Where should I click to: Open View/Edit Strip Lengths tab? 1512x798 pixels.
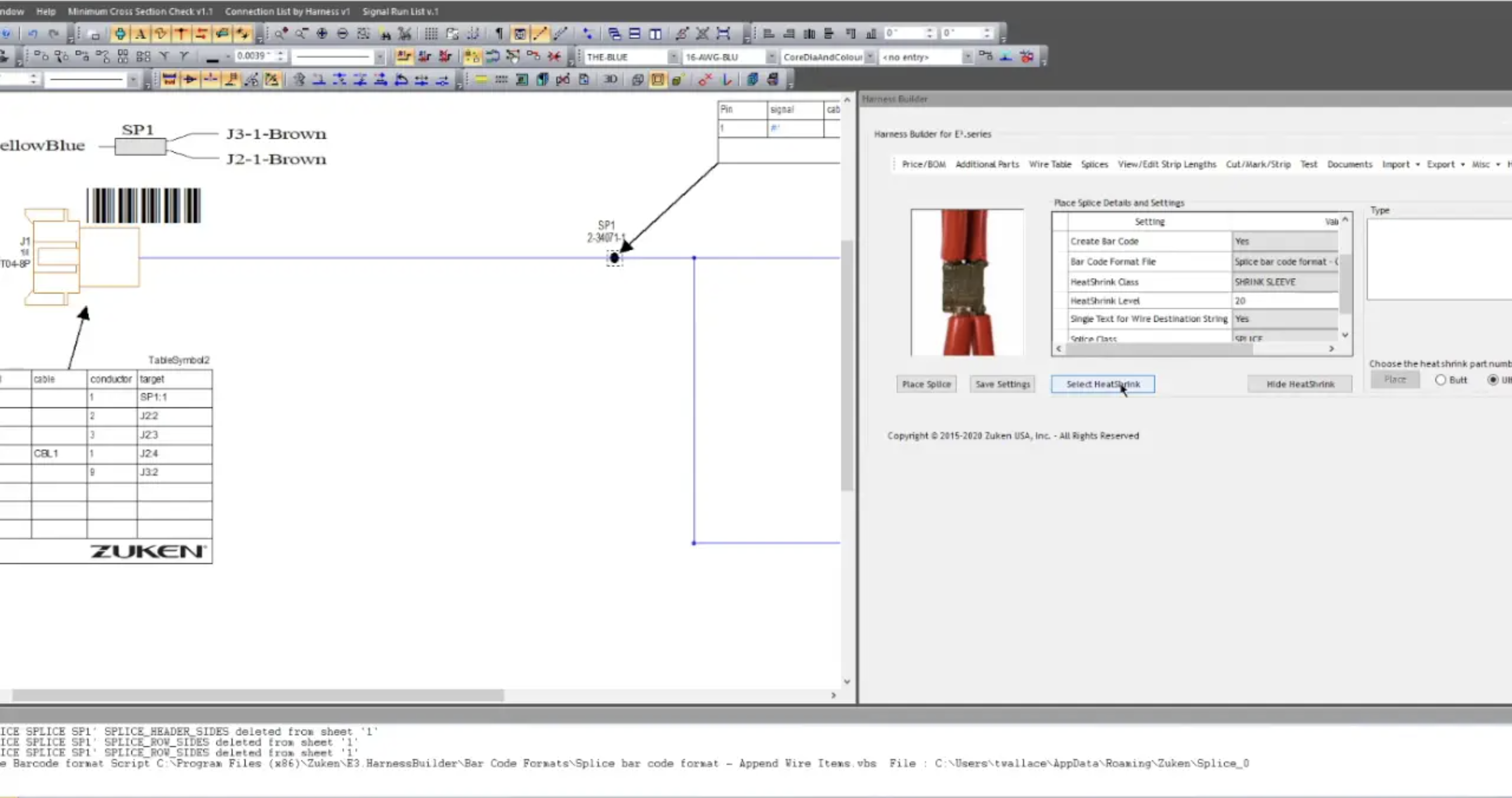click(x=1166, y=164)
